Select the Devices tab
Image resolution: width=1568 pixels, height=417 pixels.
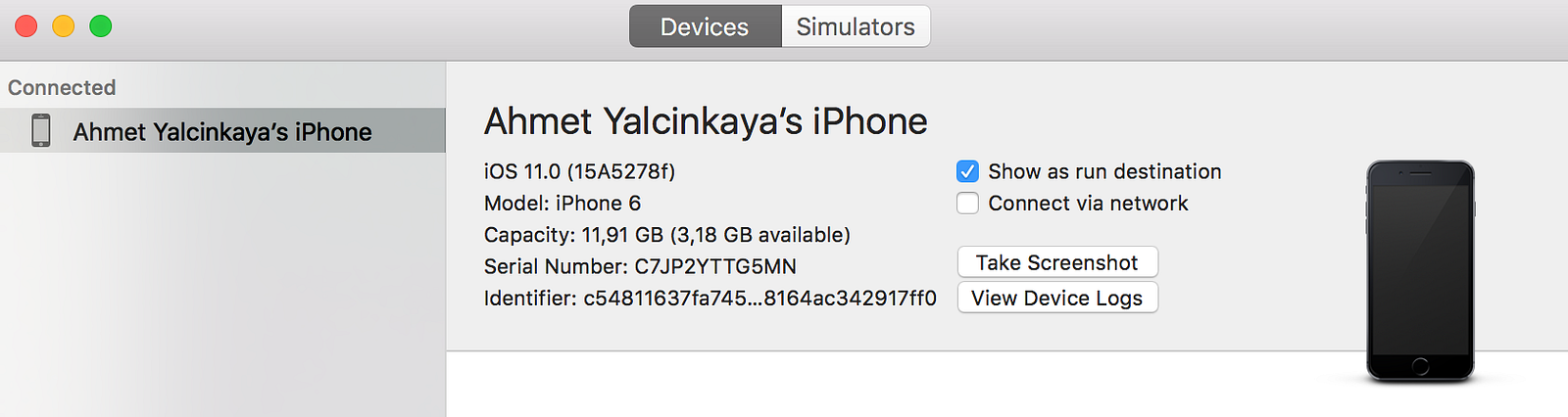705,26
